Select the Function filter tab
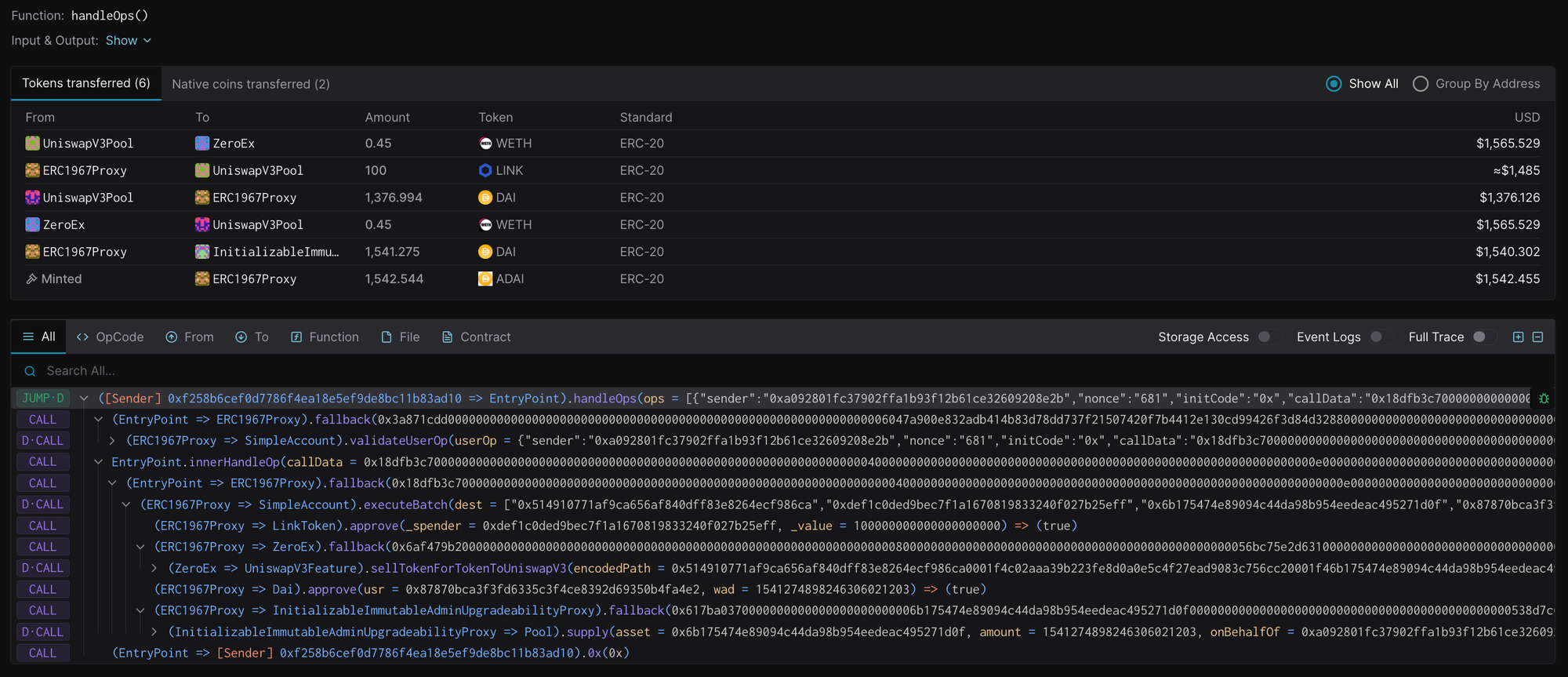 pos(325,337)
